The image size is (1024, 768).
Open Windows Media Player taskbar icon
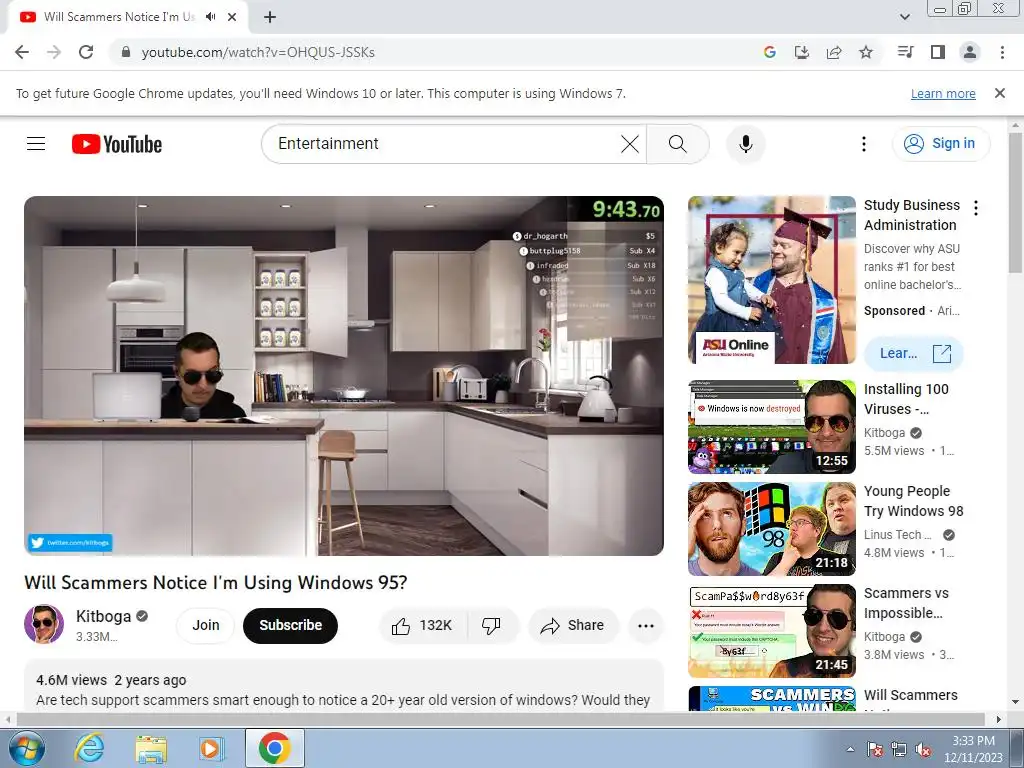211,748
